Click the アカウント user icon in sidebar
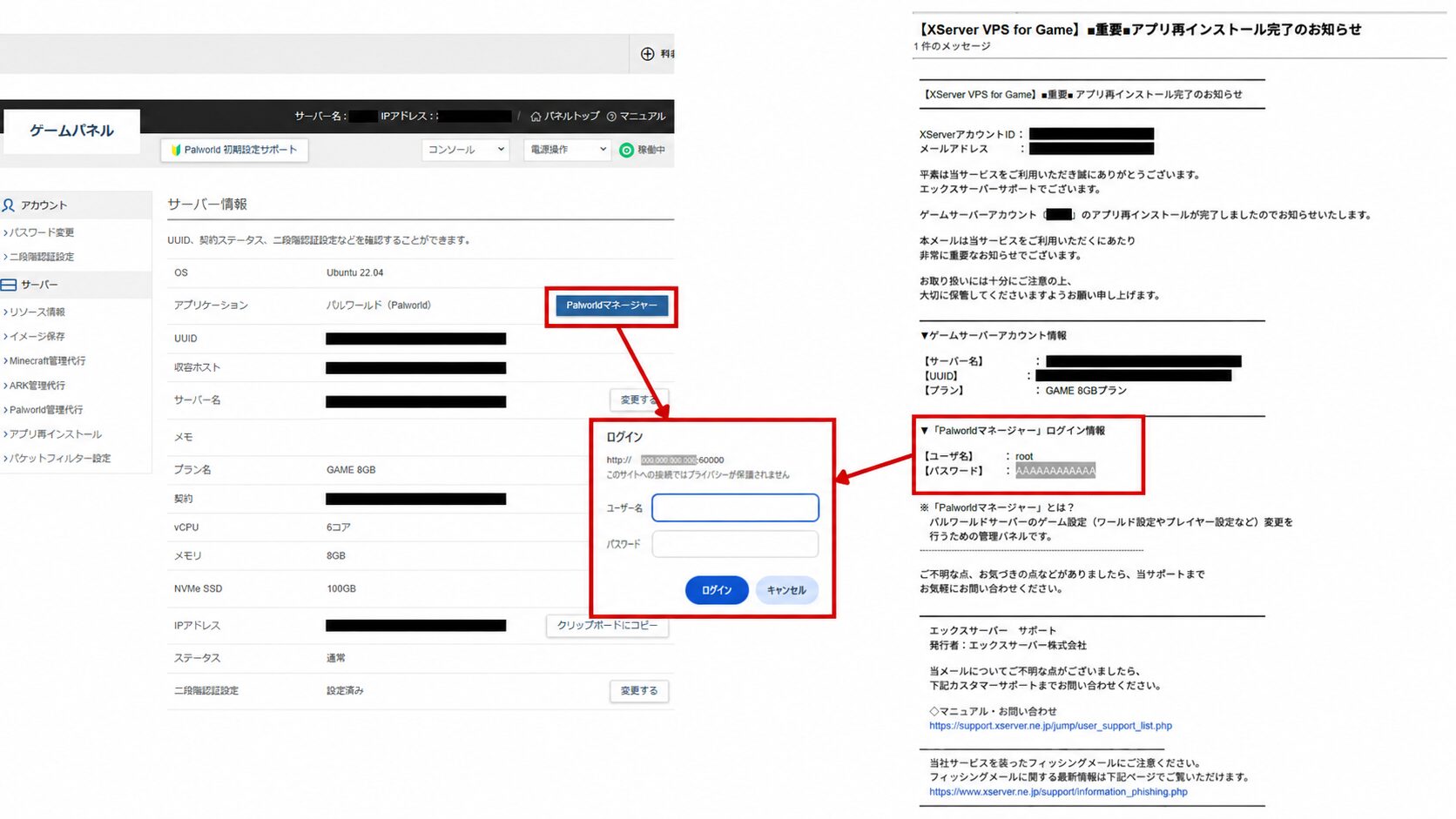 point(9,205)
